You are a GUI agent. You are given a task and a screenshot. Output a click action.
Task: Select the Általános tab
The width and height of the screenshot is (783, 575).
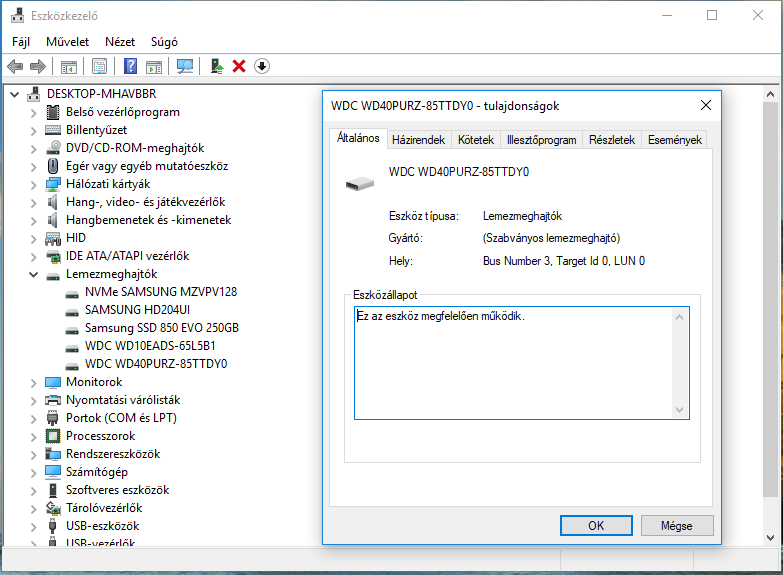(x=358, y=138)
